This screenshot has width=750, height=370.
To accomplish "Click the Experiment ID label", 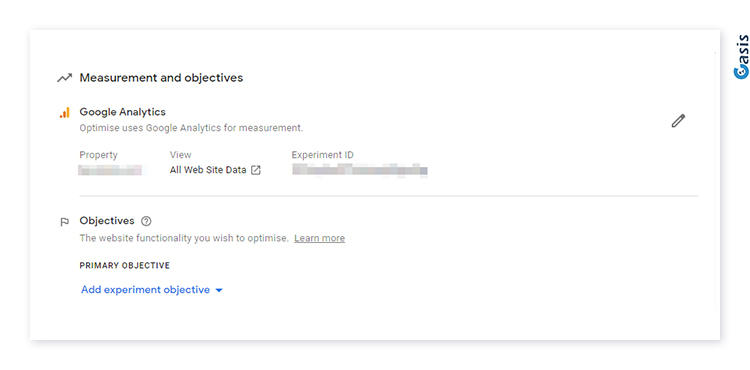I will point(323,155).
